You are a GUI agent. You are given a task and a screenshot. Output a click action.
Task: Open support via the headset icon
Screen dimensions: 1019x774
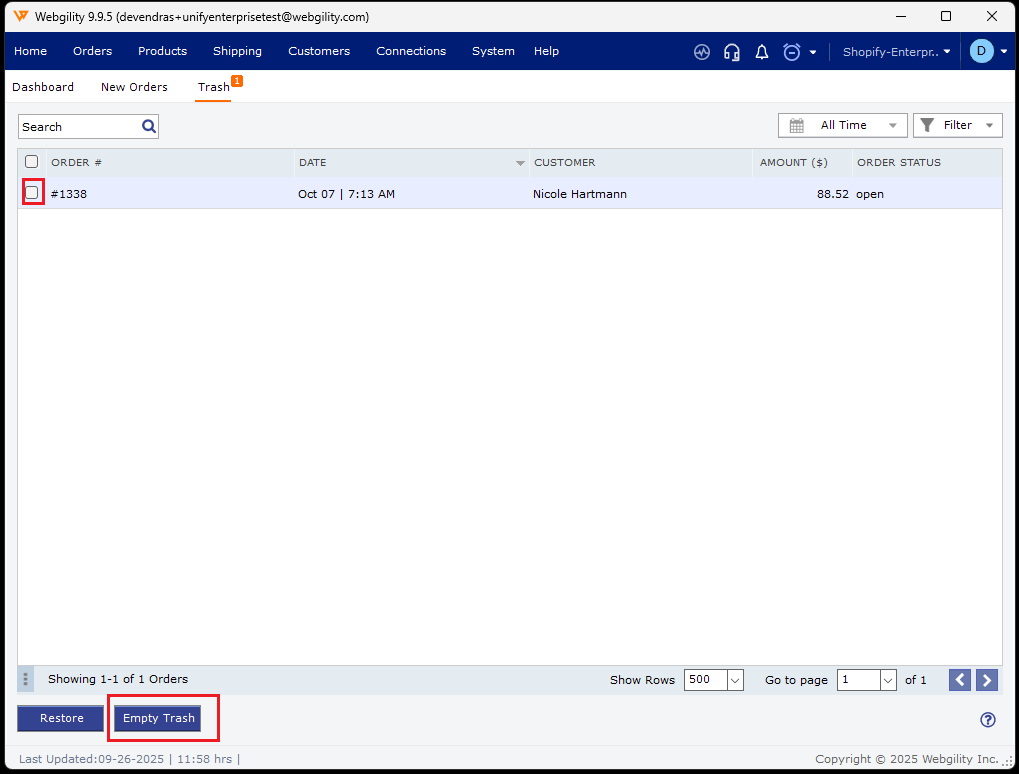pos(732,52)
